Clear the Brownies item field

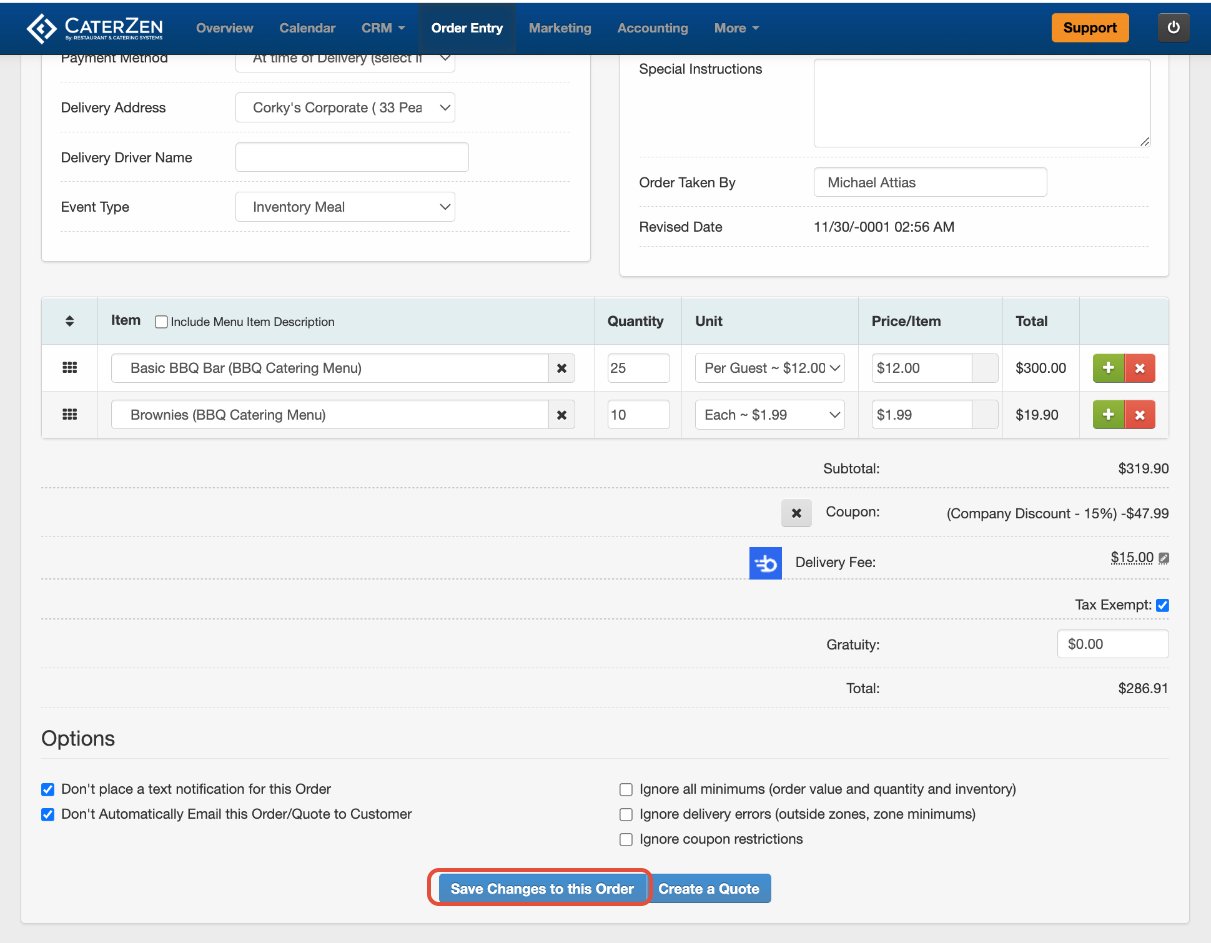(x=561, y=414)
